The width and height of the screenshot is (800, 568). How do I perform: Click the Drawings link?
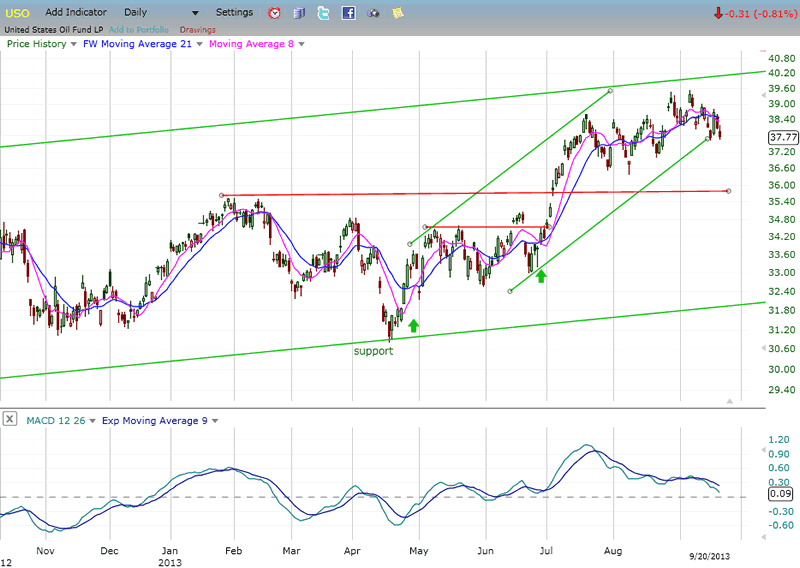point(197,29)
